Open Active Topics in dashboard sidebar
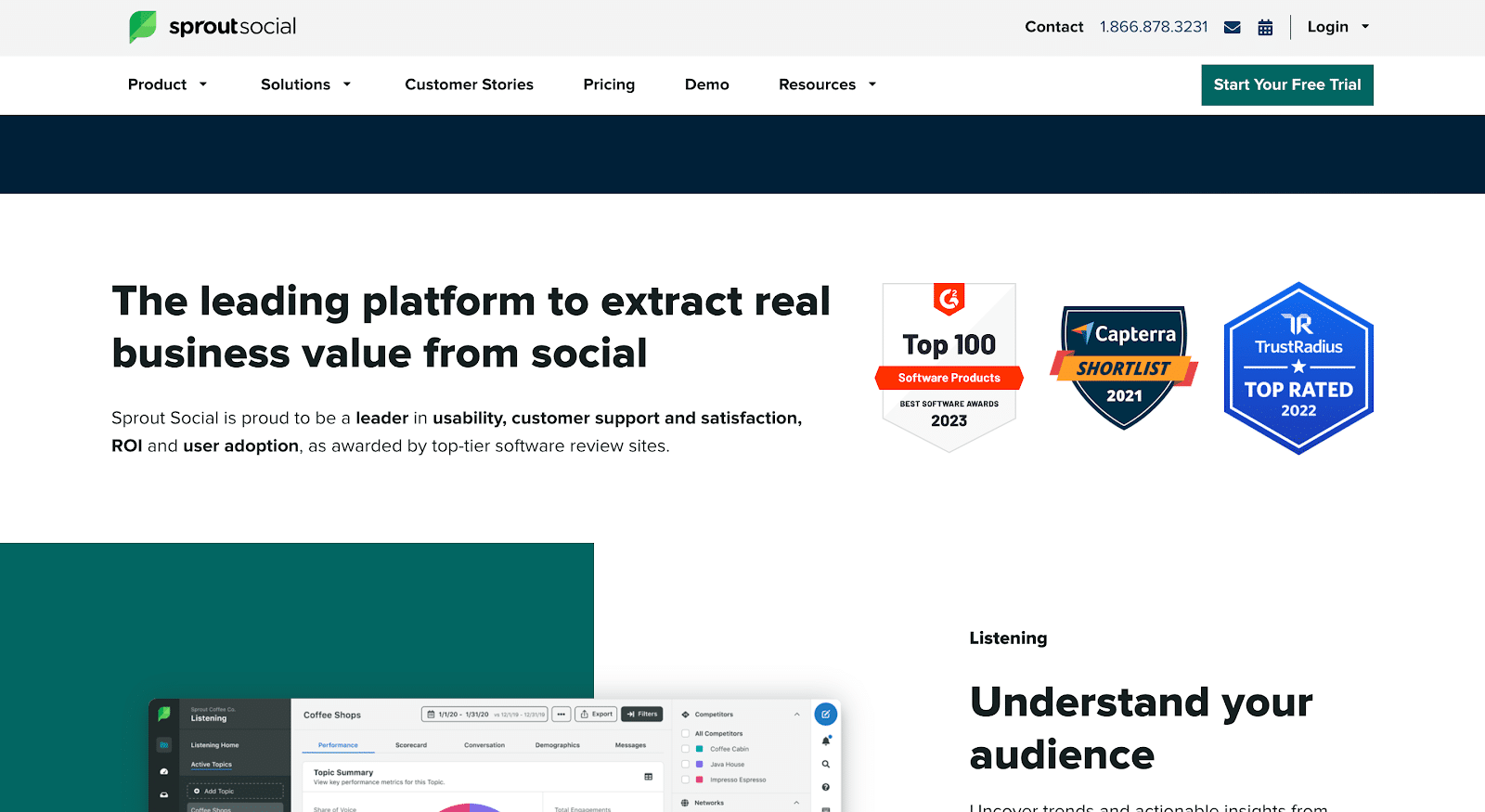This screenshot has width=1485, height=812. click(x=212, y=765)
